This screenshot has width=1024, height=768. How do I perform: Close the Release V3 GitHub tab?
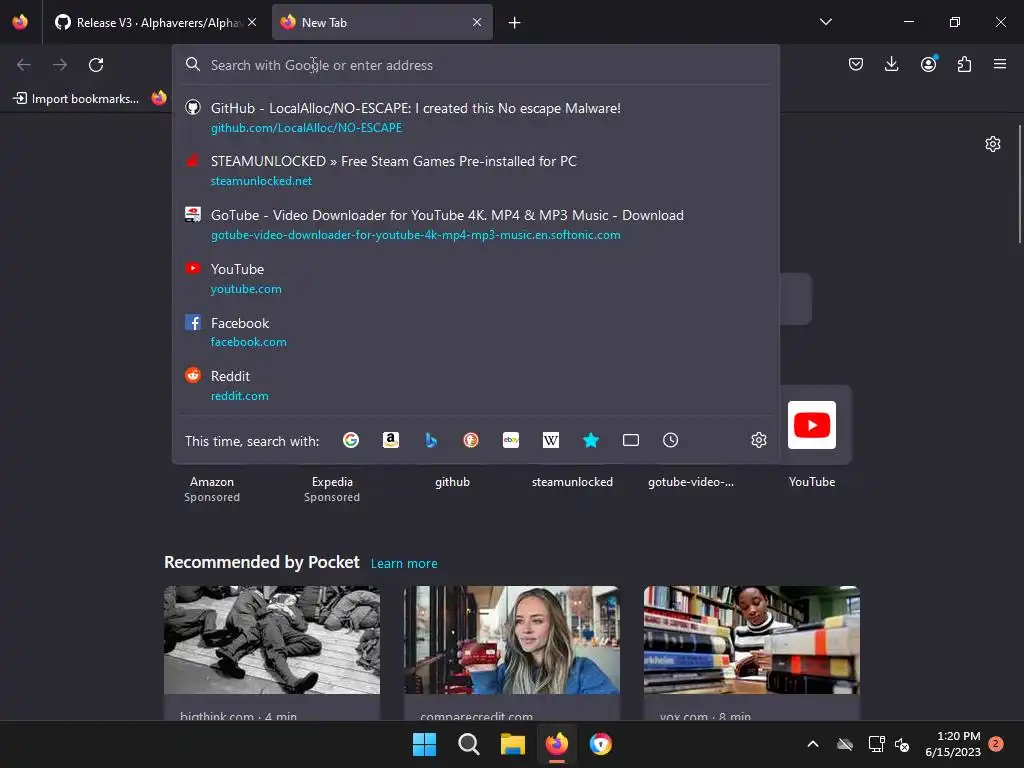(x=252, y=22)
